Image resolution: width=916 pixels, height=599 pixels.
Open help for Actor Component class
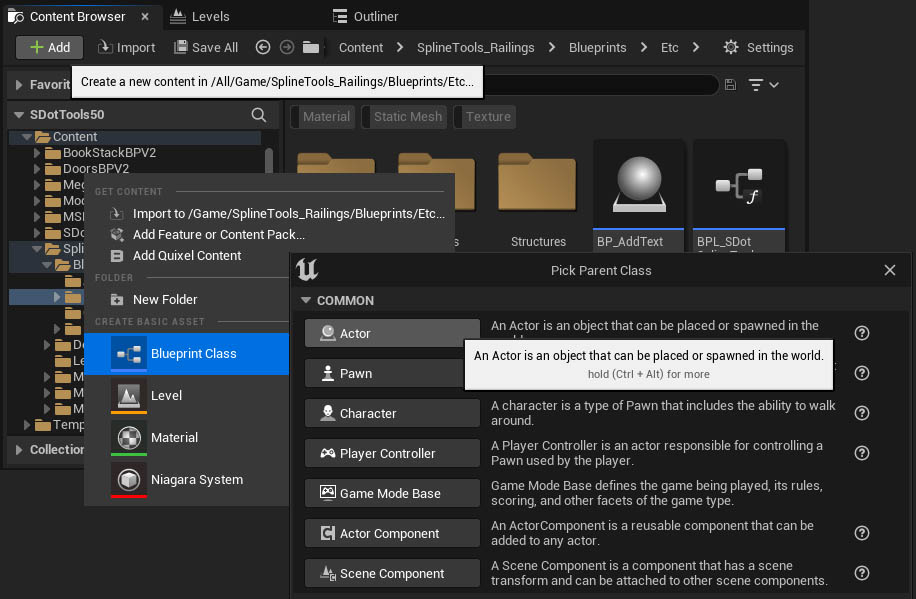point(862,534)
